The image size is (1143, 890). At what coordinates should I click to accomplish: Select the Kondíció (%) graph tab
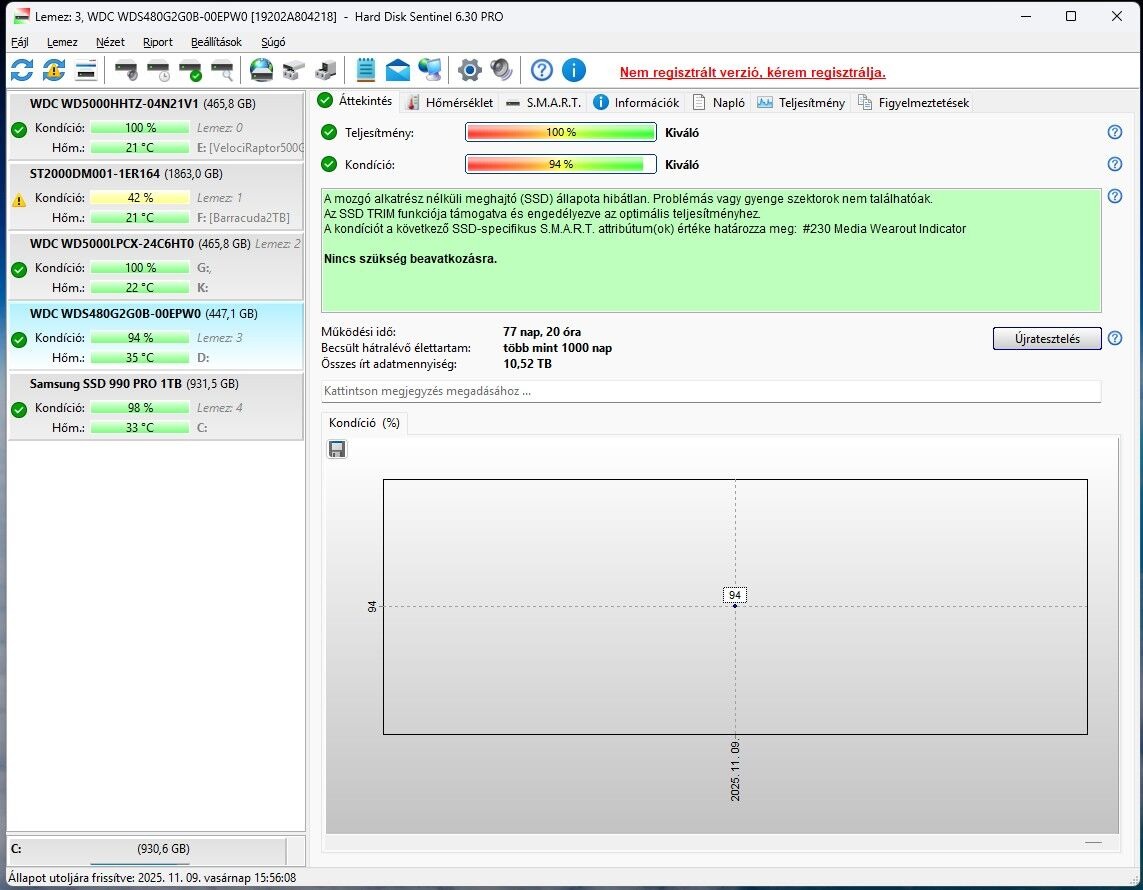click(x=364, y=423)
